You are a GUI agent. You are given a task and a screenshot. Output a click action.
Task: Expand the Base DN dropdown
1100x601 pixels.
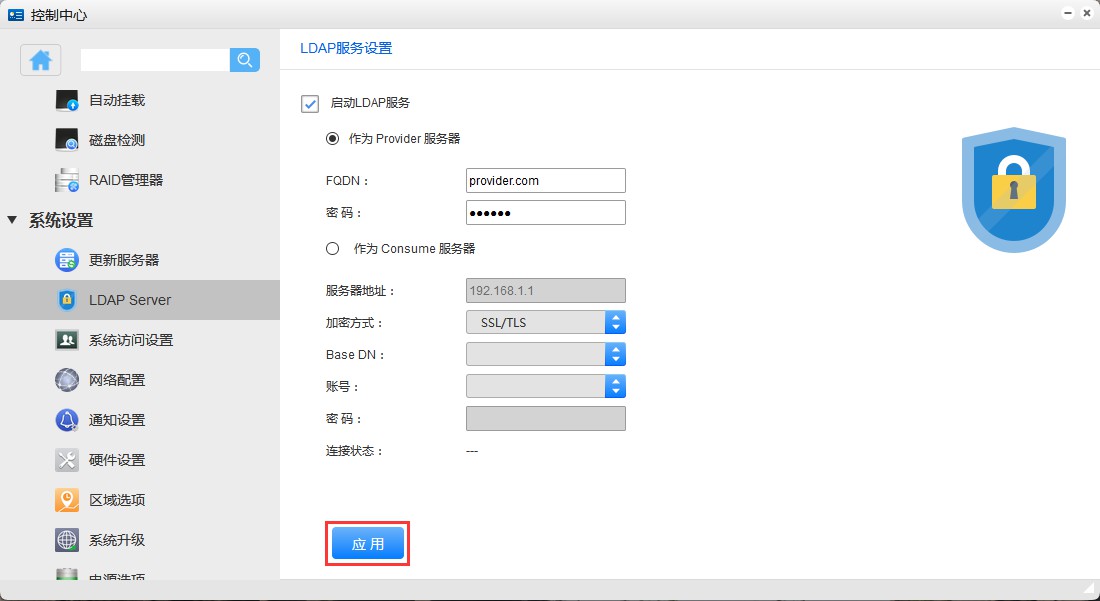546,354
